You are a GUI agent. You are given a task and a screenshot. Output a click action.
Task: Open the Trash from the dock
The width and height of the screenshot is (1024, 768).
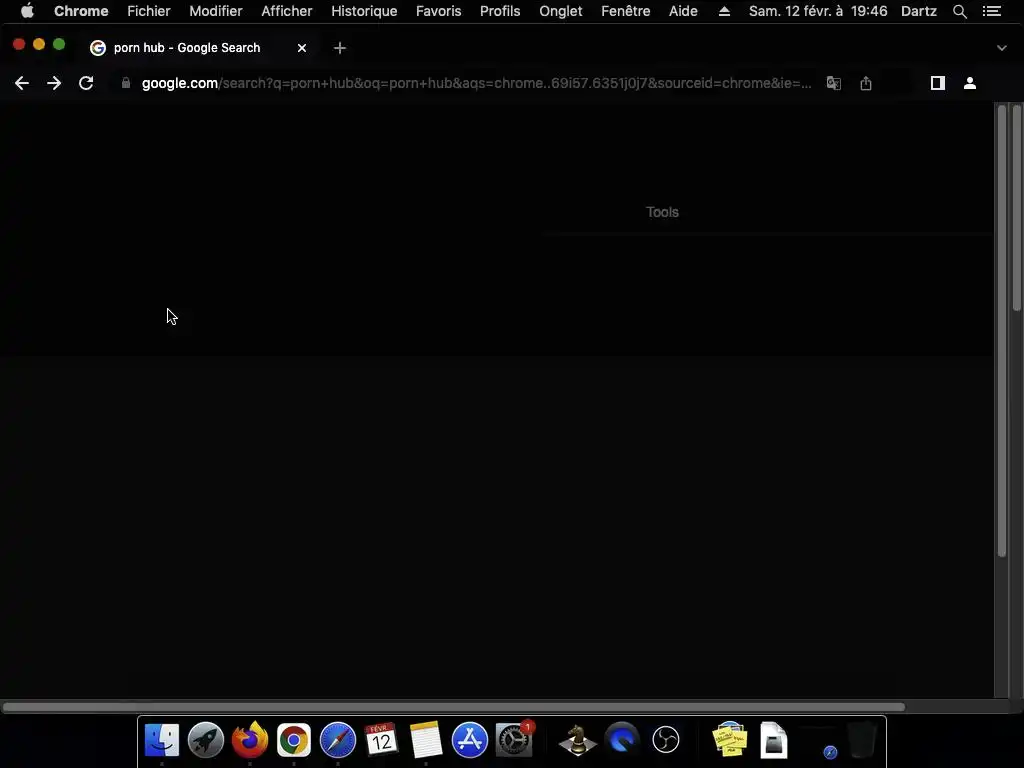[x=862, y=741]
